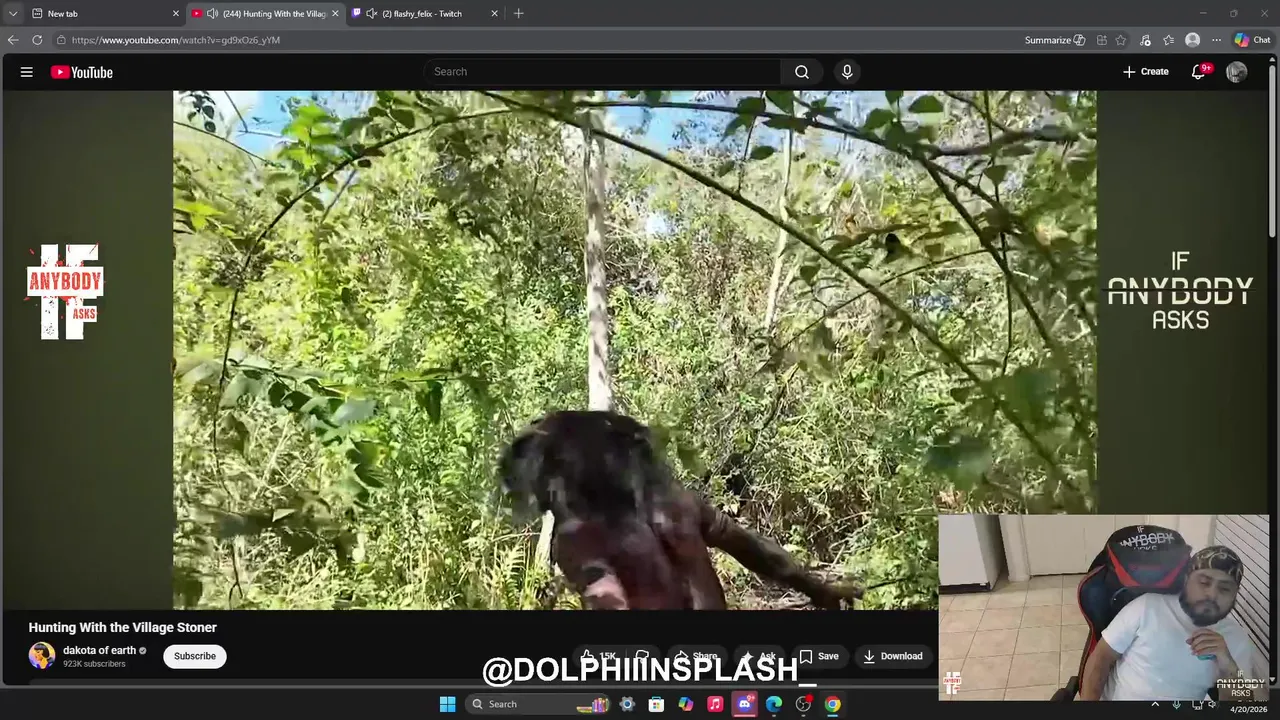Open a new browser tab with plus
Image resolution: width=1280 pixels, height=720 pixels.
pos(518,14)
